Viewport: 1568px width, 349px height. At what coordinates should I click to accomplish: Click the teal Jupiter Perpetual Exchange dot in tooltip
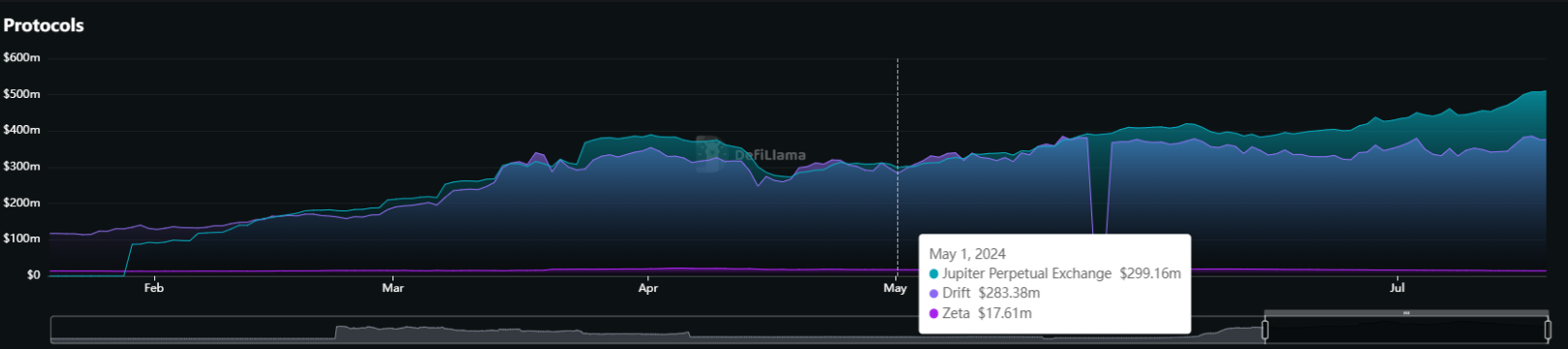coord(933,274)
